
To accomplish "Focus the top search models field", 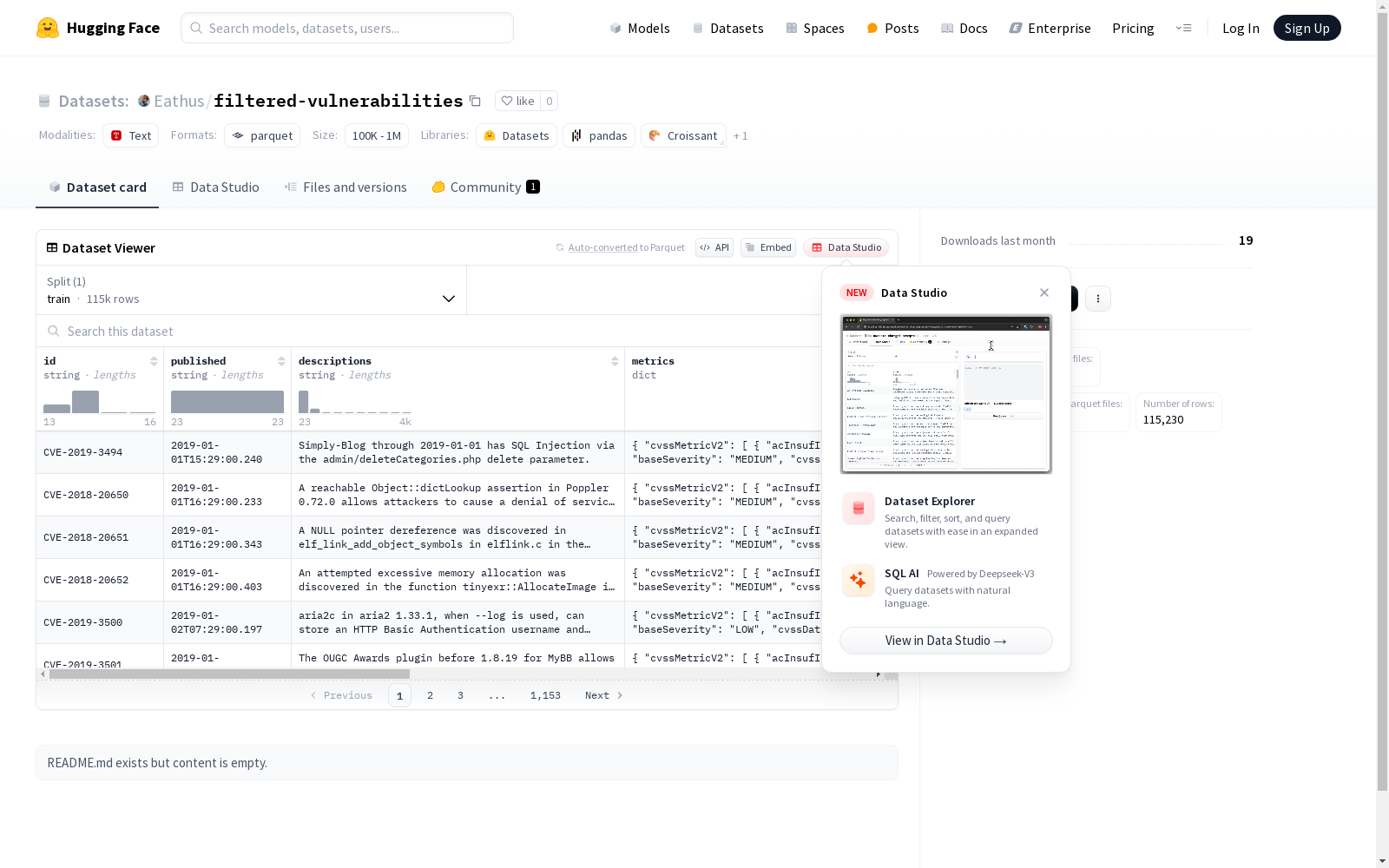I will (347, 28).
